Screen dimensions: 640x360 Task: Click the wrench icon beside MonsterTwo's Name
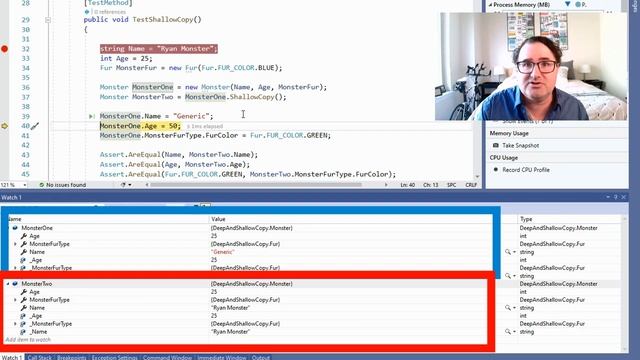point(24,308)
